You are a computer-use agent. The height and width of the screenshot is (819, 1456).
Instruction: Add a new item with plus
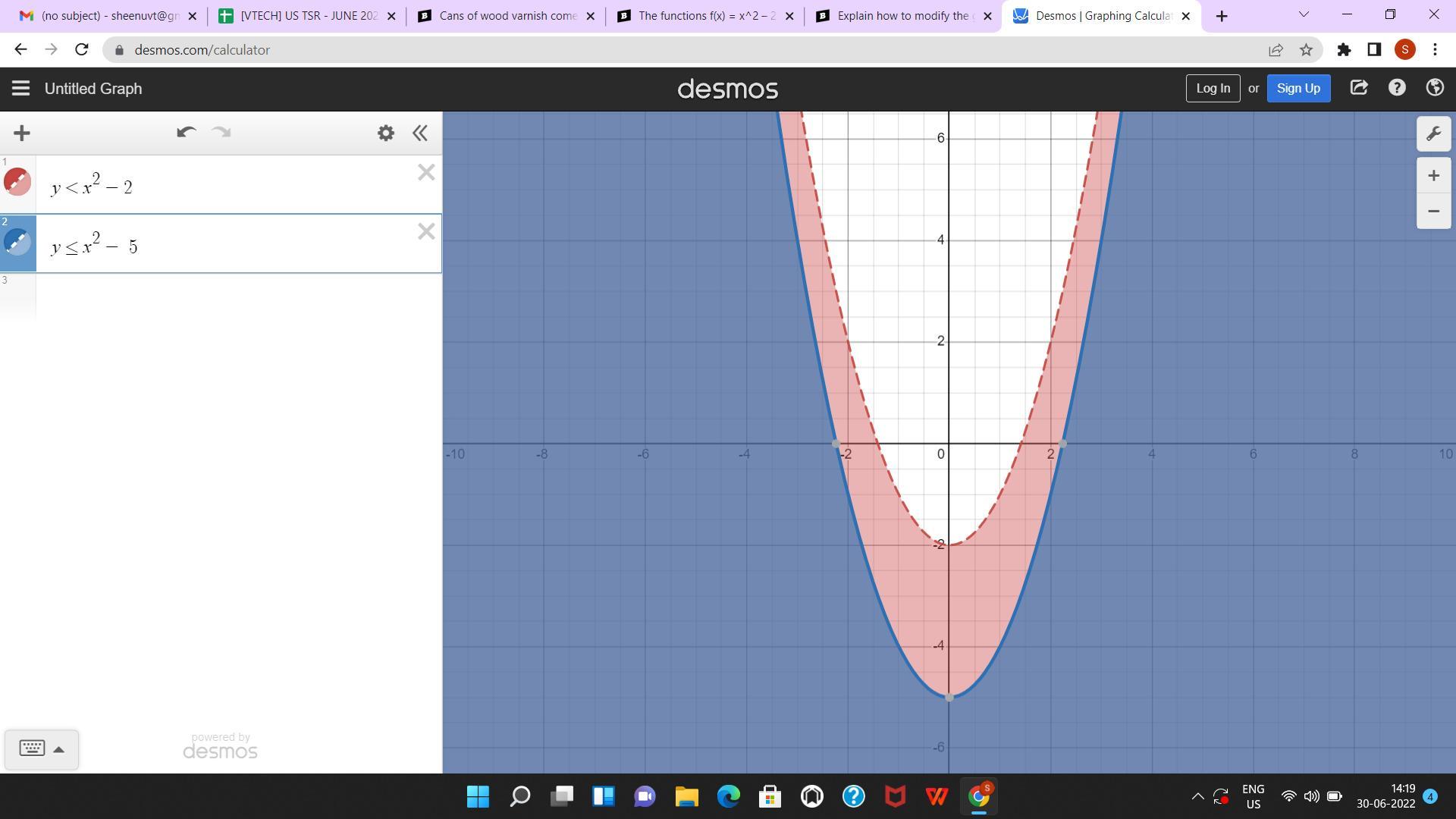[x=22, y=133]
